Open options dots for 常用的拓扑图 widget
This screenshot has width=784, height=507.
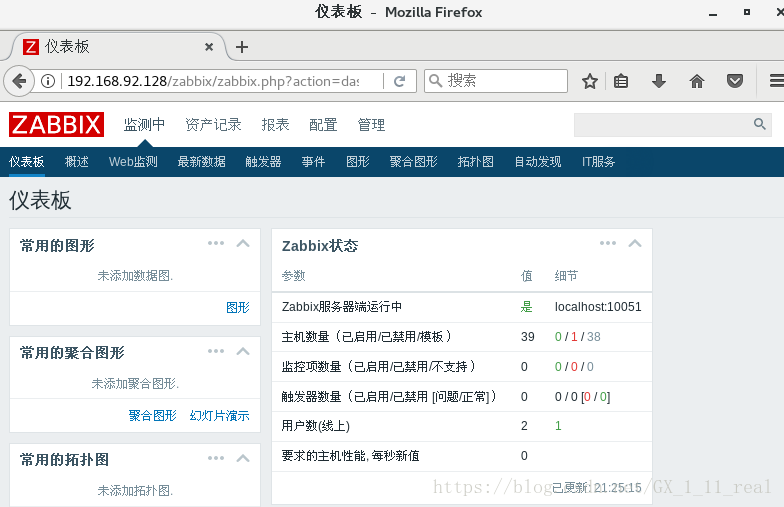216,458
